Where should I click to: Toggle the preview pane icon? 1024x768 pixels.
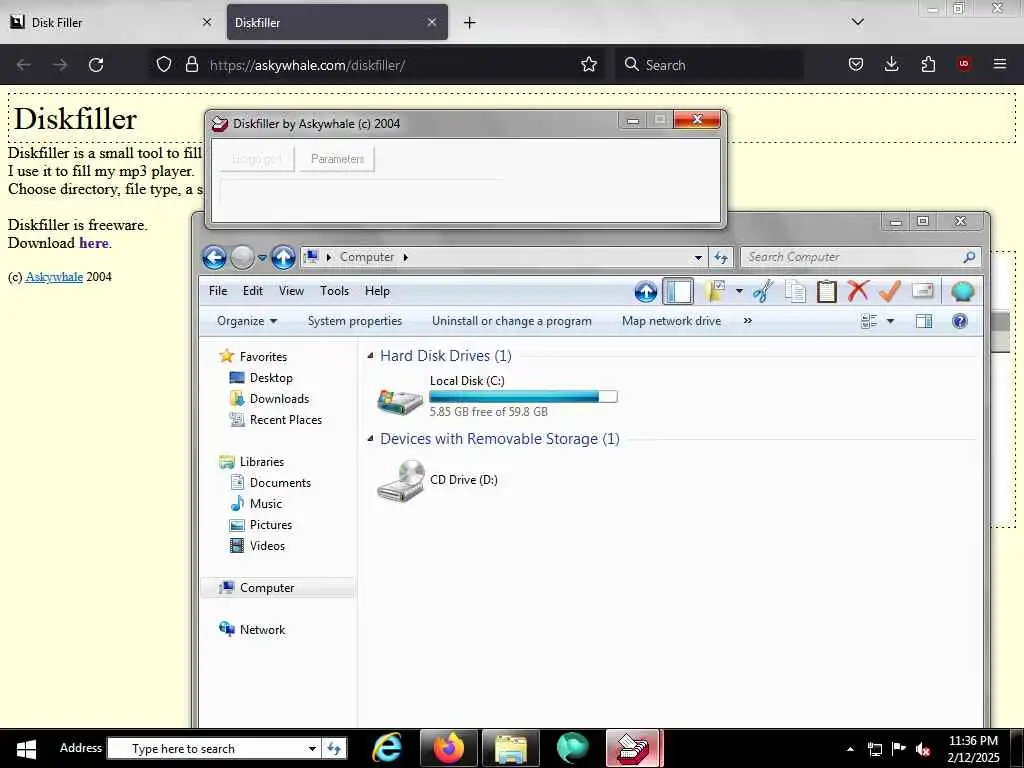924,321
